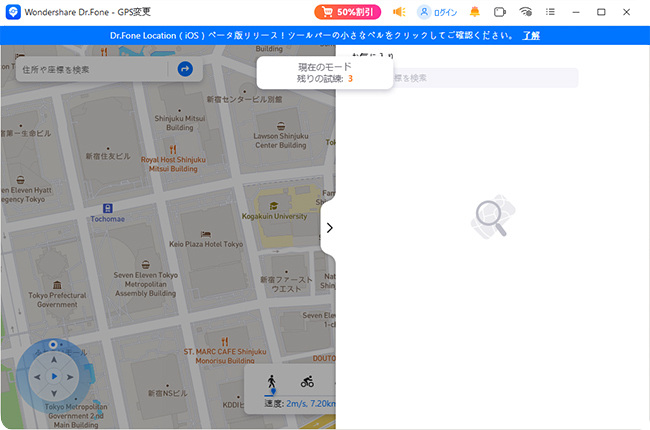The width and height of the screenshot is (650, 430).
Task: Click the orange megaphone announcement icon
Action: (398, 12)
